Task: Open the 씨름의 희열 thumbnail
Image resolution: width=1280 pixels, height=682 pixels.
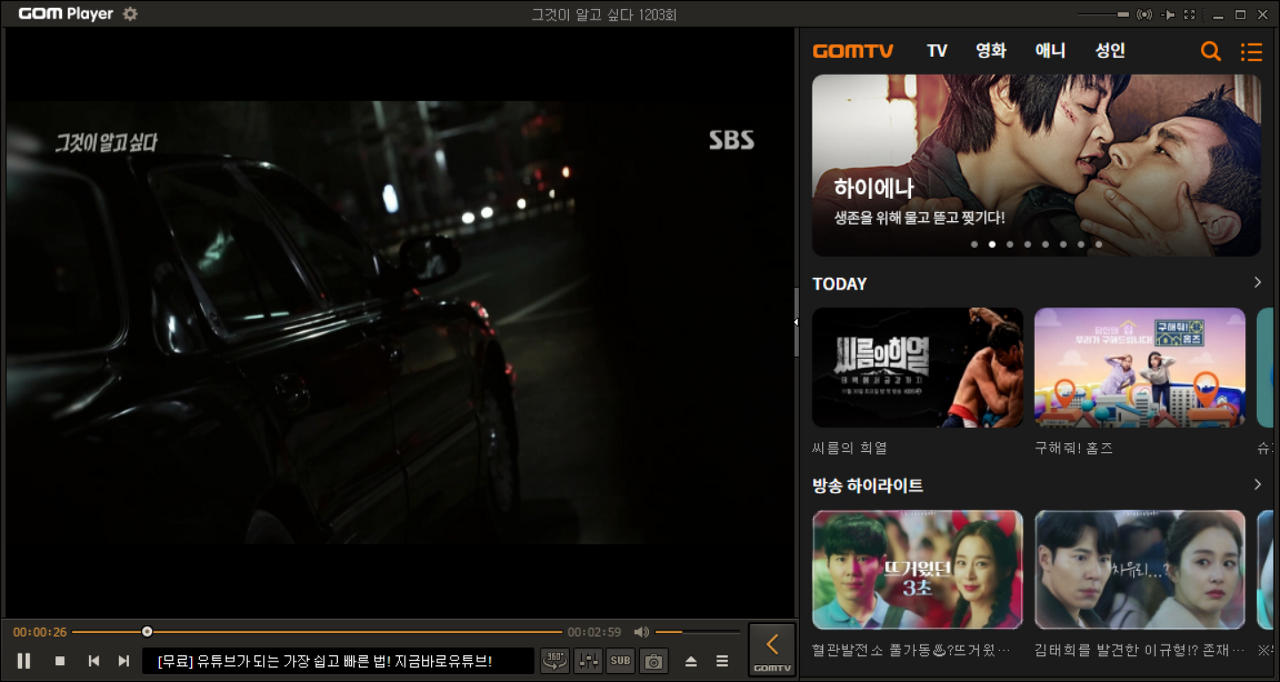Action: tap(917, 367)
